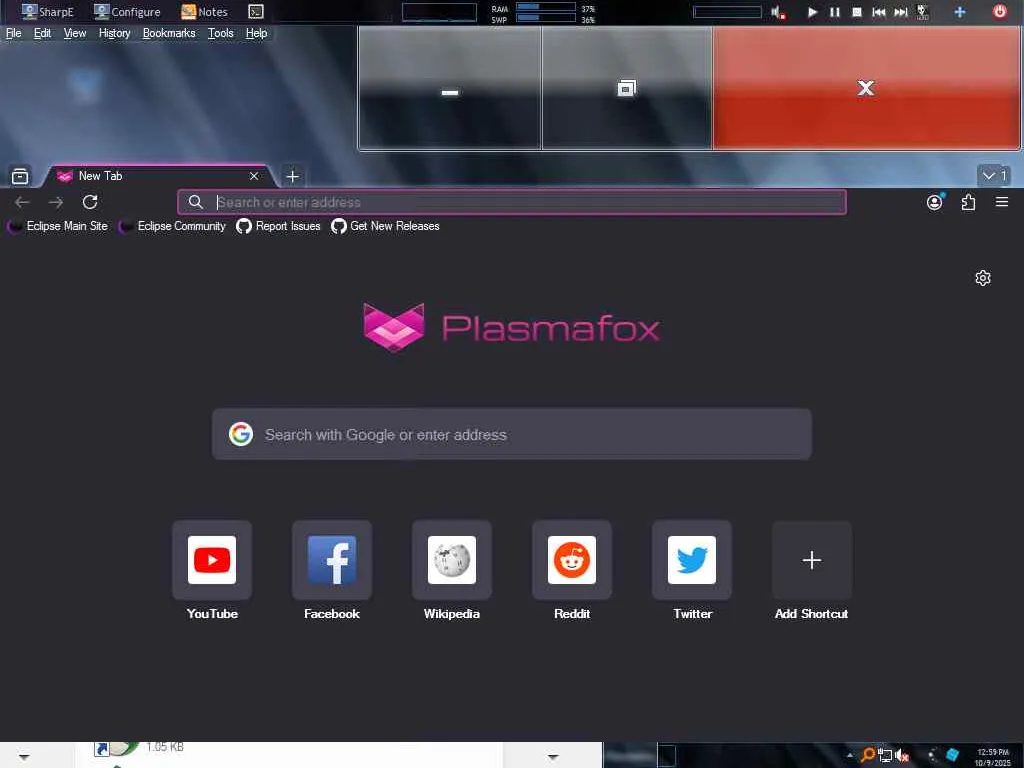The width and height of the screenshot is (1024, 768).
Task: Open the History menu
Action: tap(114, 33)
